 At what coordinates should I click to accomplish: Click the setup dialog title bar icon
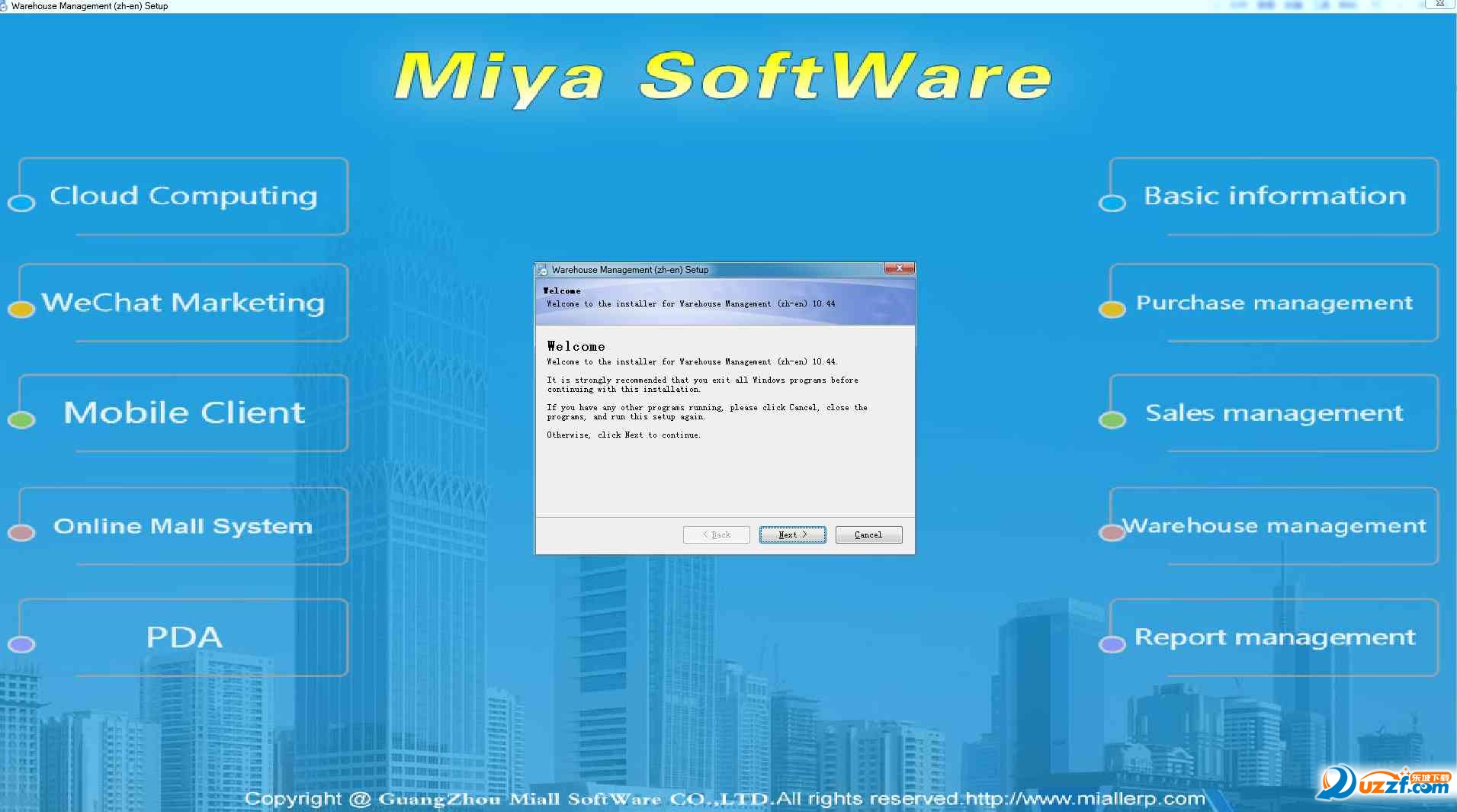[542, 270]
